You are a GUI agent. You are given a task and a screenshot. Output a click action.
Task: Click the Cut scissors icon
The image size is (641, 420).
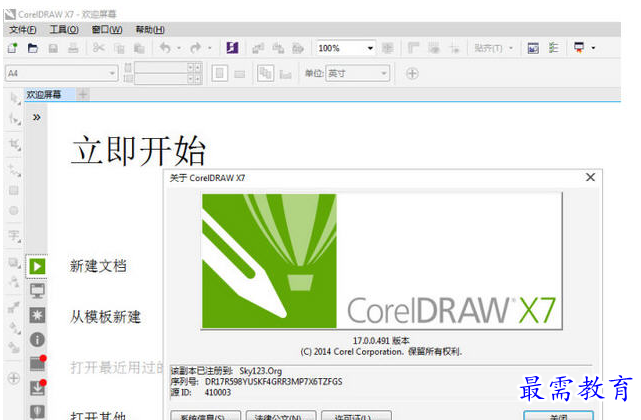(99, 48)
